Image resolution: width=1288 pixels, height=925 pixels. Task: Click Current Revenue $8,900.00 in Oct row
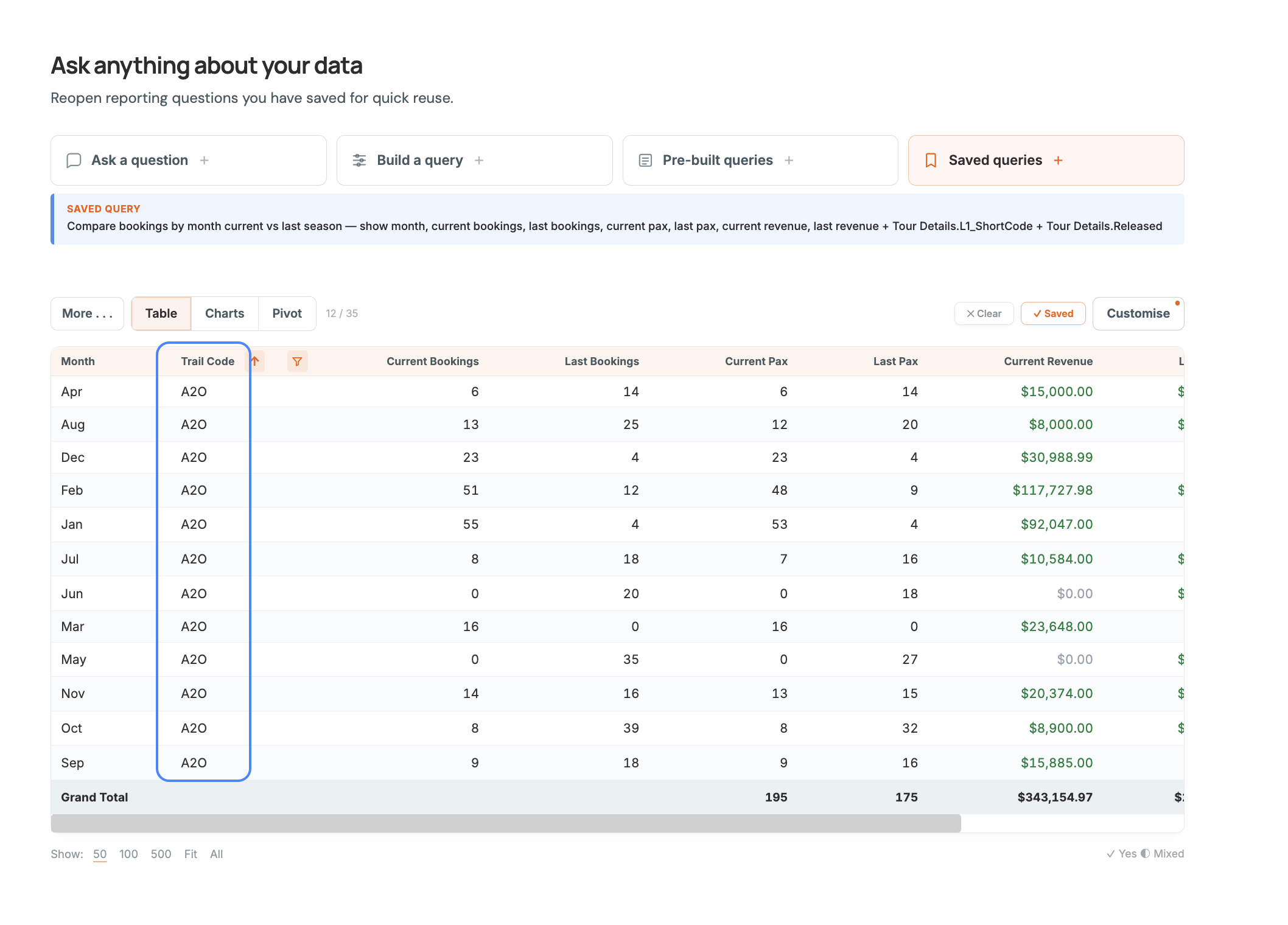(x=1061, y=728)
